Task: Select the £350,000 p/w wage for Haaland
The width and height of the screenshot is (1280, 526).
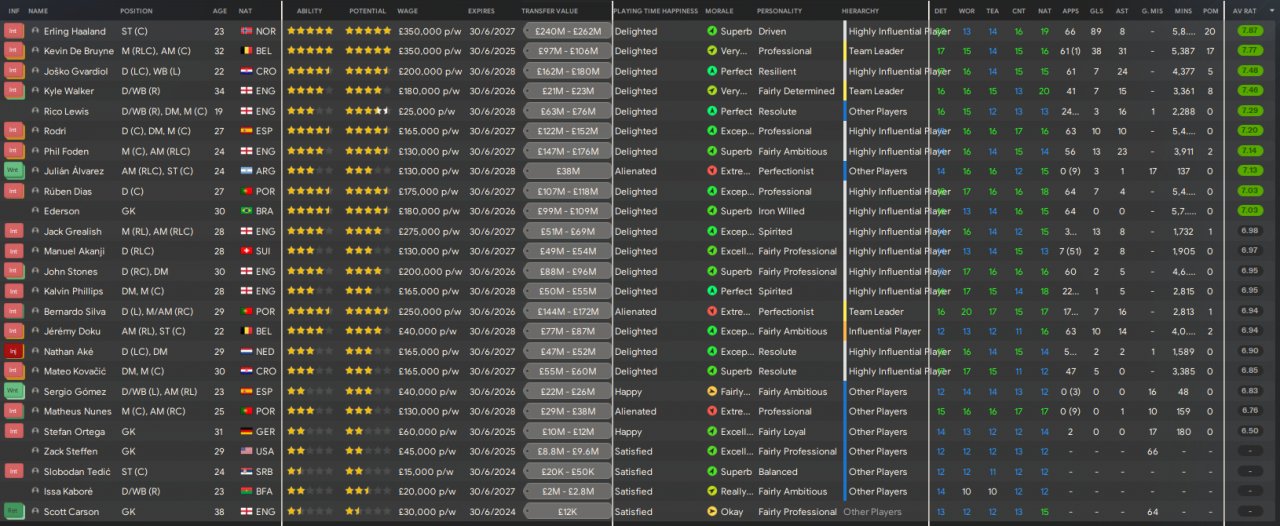Action: coord(430,31)
